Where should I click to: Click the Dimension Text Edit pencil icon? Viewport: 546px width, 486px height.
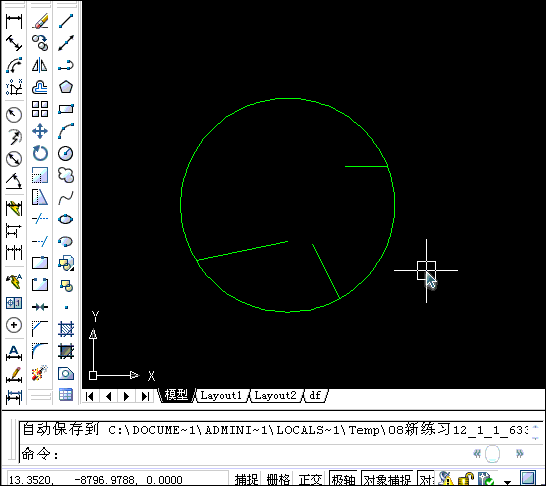tap(14, 374)
